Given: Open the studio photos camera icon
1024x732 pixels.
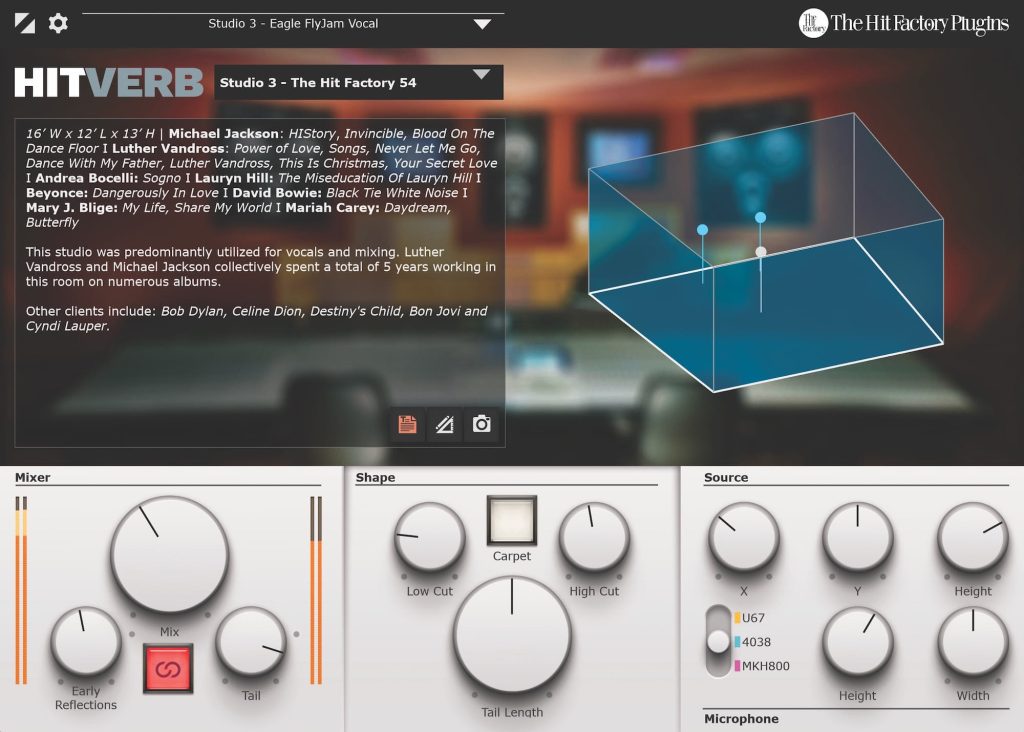Looking at the screenshot, I should click(x=482, y=424).
